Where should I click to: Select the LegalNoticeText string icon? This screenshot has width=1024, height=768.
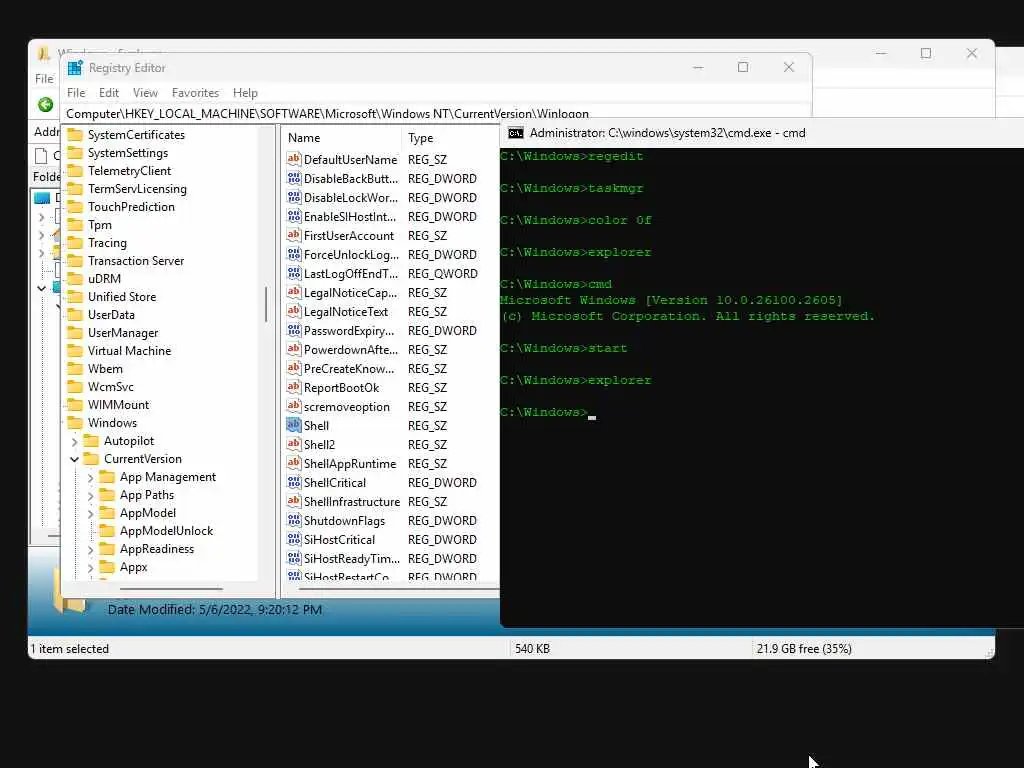click(x=294, y=312)
